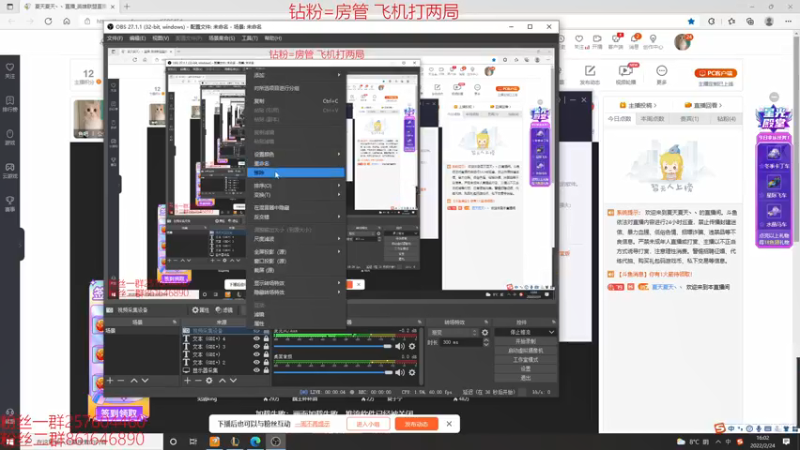Toggle visibility eye for 文本 (GDI+) 3 source
Image resolution: width=800 pixels, height=450 pixels.
tap(256, 346)
